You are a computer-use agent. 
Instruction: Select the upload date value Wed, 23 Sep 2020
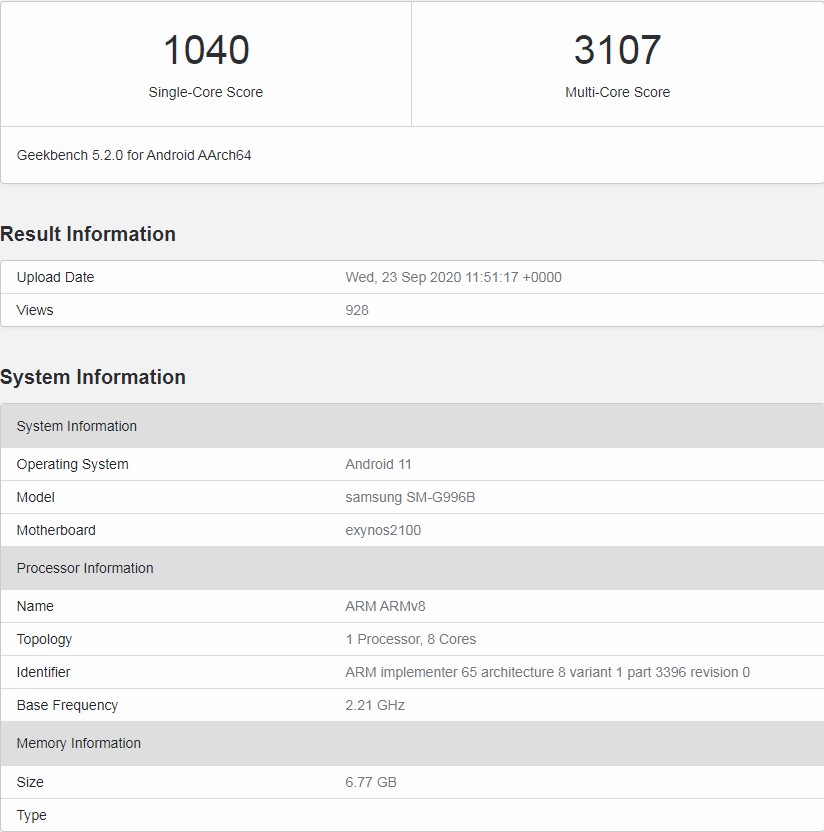pos(453,277)
